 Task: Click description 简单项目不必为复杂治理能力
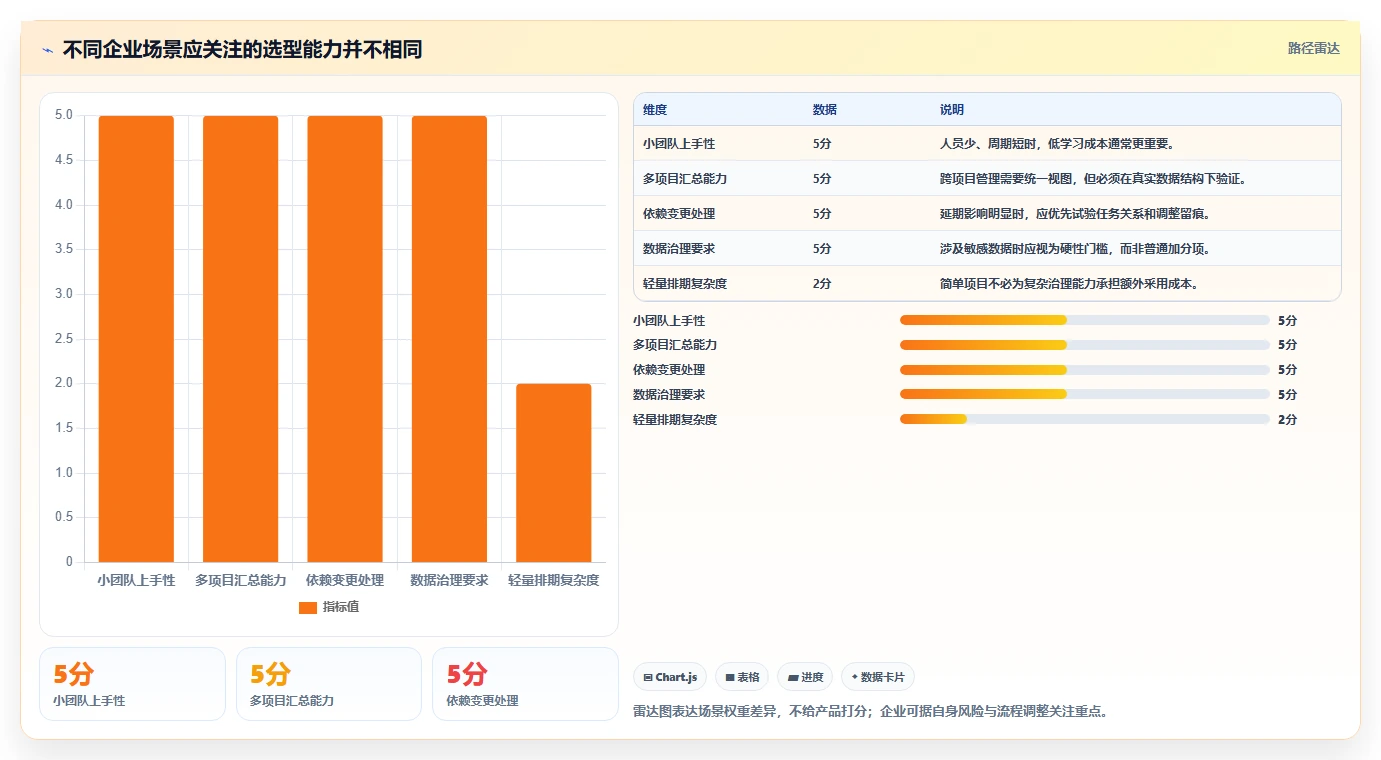[x=1069, y=284]
